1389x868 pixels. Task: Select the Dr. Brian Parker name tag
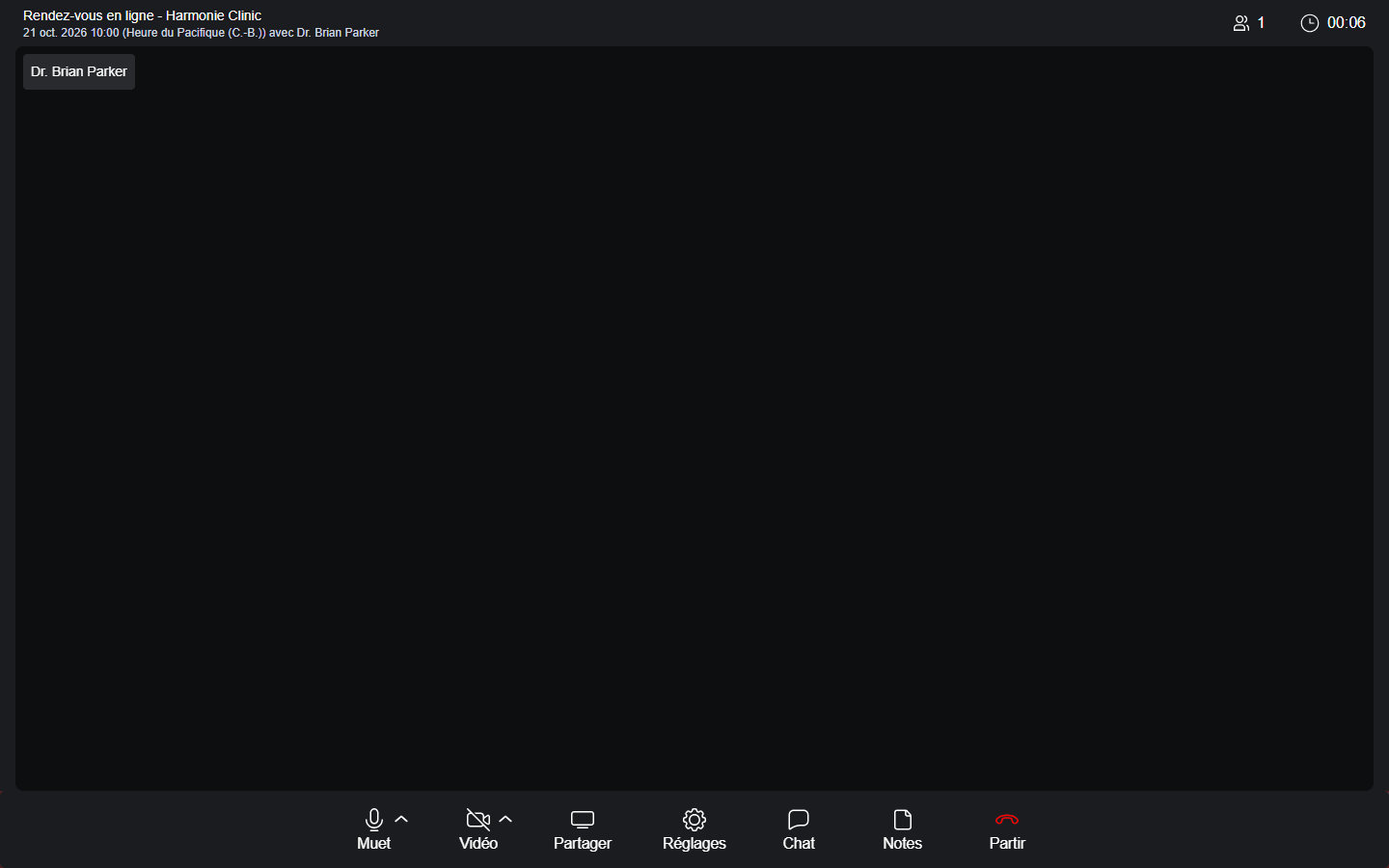click(x=79, y=71)
